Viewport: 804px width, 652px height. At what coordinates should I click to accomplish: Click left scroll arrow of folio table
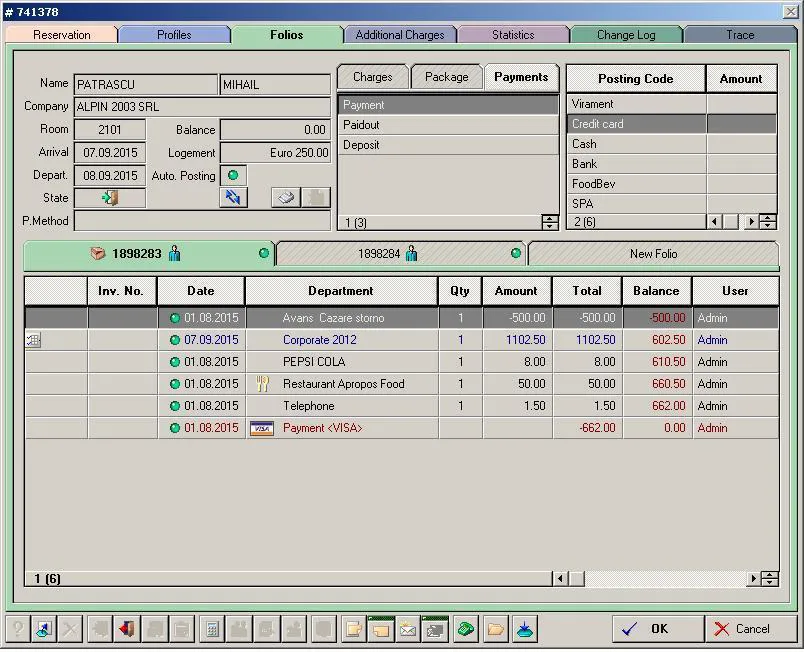point(560,579)
